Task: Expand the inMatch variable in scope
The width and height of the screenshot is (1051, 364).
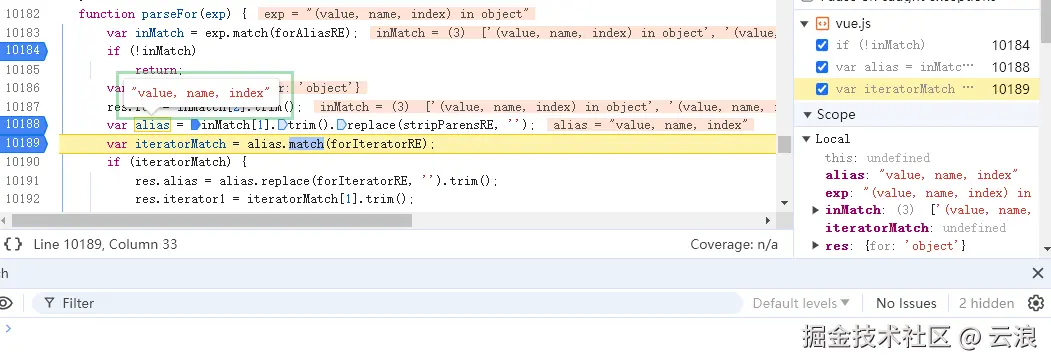Action: tap(816, 210)
